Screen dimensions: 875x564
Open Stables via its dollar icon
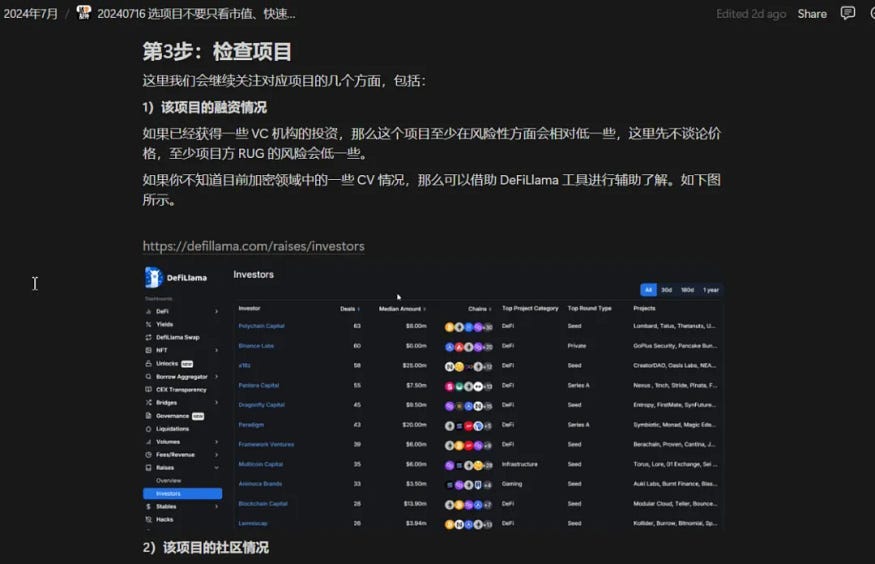148,507
